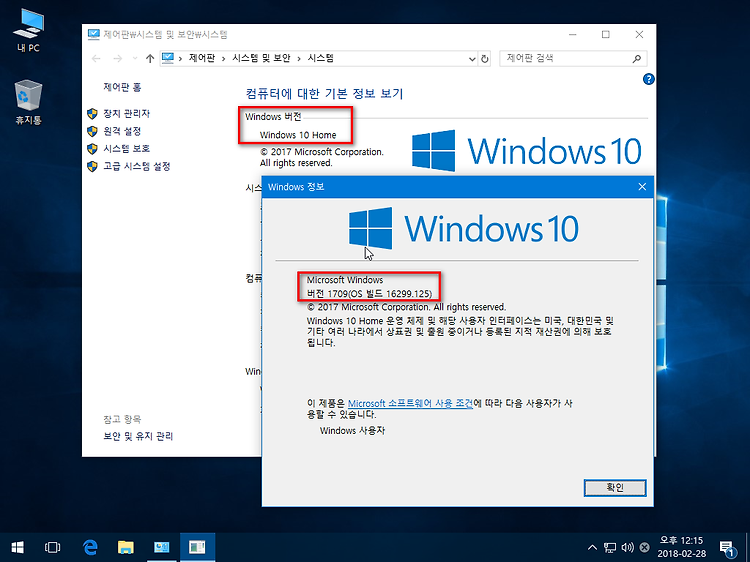Click the 확인 button in Windows 정보
The width and height of the screenshot is (750, 562).
click(x=615, y=488)
